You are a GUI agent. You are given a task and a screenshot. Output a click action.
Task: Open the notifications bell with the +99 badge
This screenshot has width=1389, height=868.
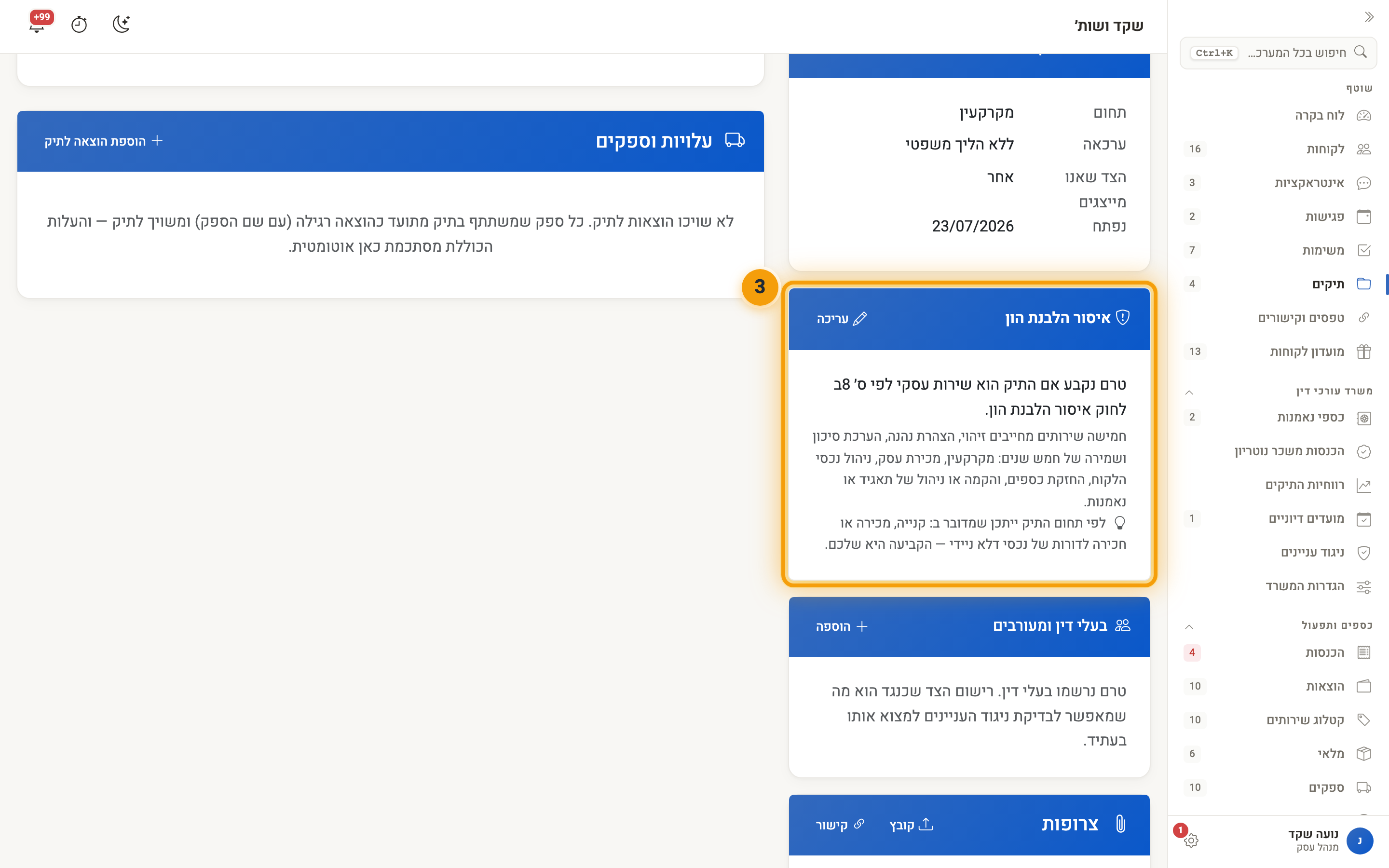click(x=37, y=24)
